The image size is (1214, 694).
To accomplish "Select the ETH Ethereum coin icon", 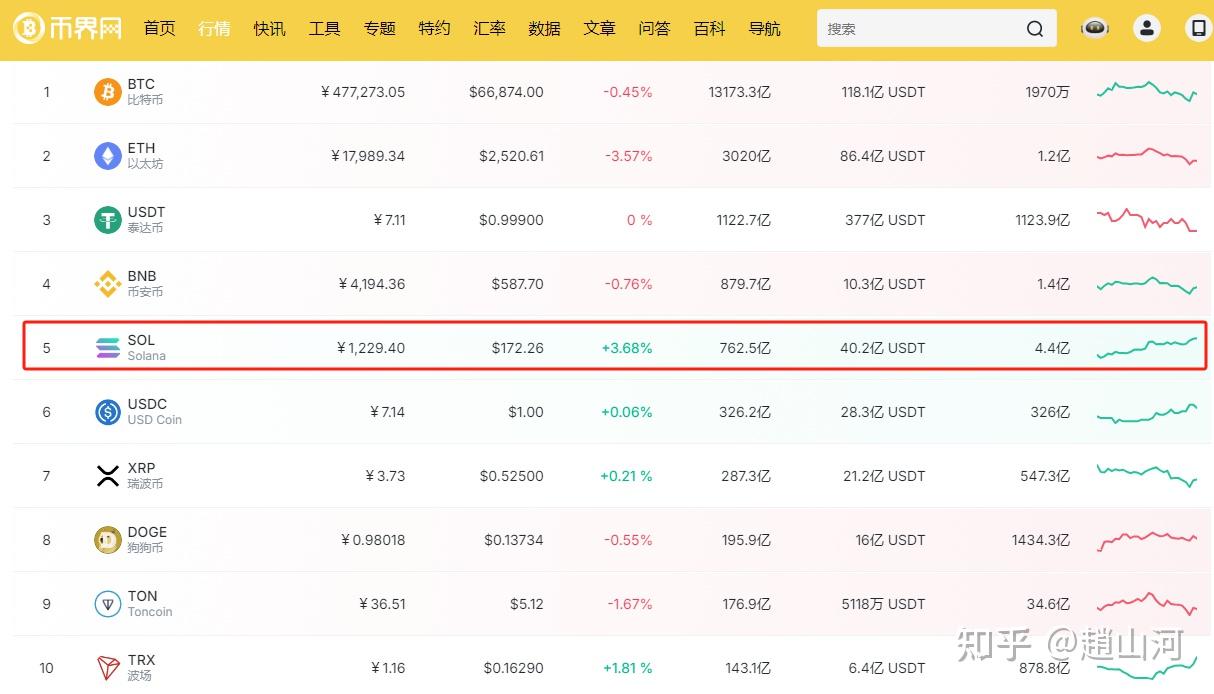I will click(107, 155).
